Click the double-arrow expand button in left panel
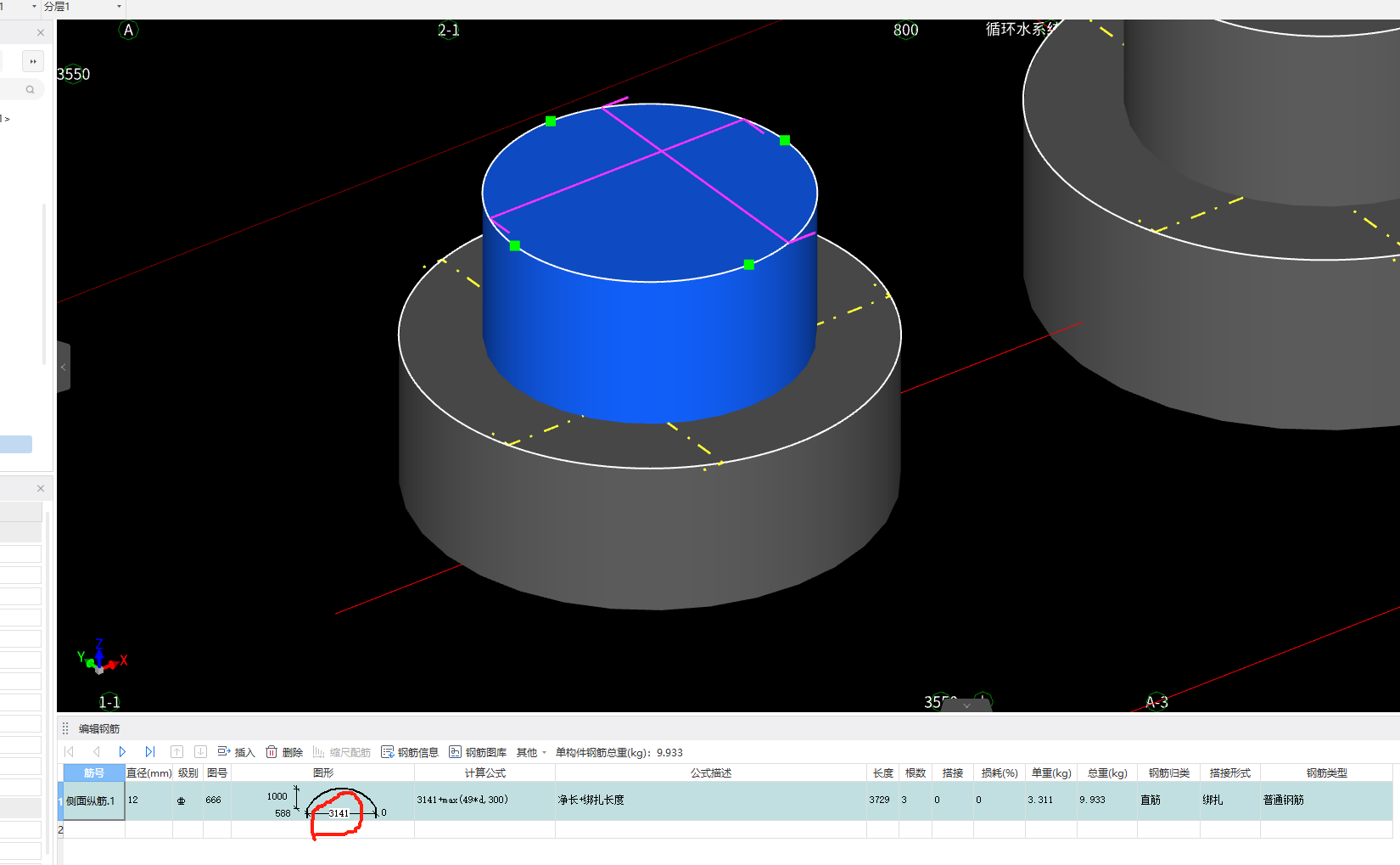Image resolution: width=1400 pixels, height=865 pixels. tap(33, 61)
